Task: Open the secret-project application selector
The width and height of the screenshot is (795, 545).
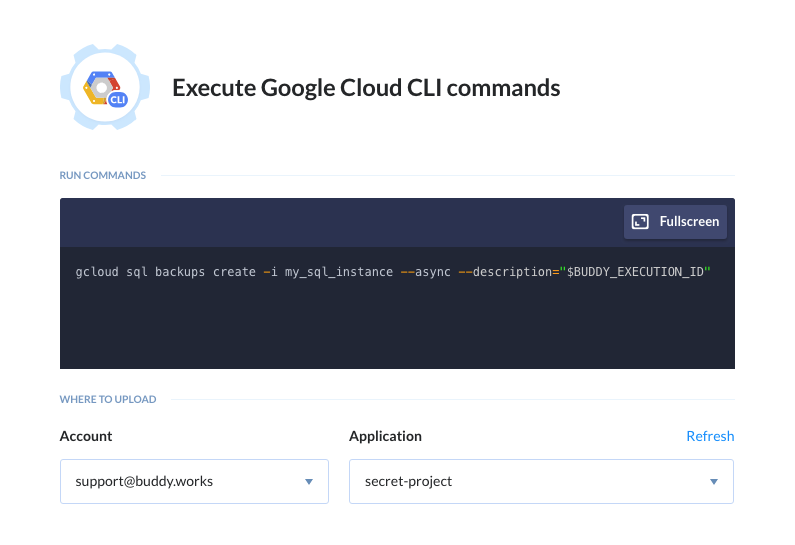Action: click(541, 482)
